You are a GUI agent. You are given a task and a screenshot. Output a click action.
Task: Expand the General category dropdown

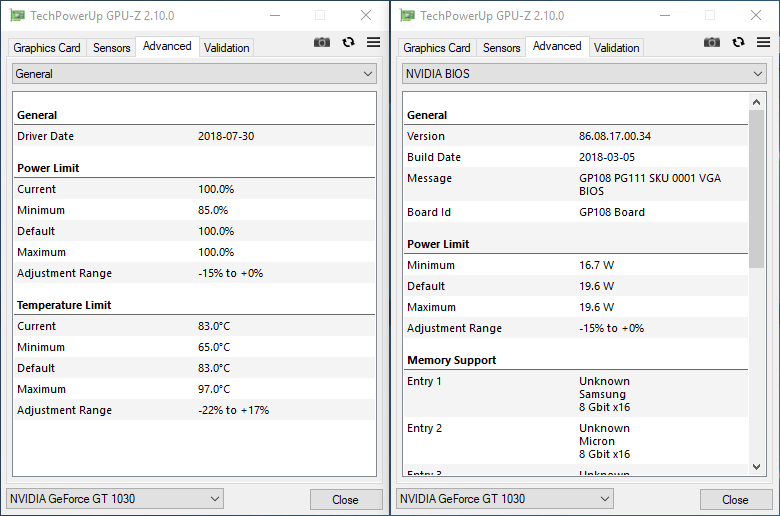point(194,74)
